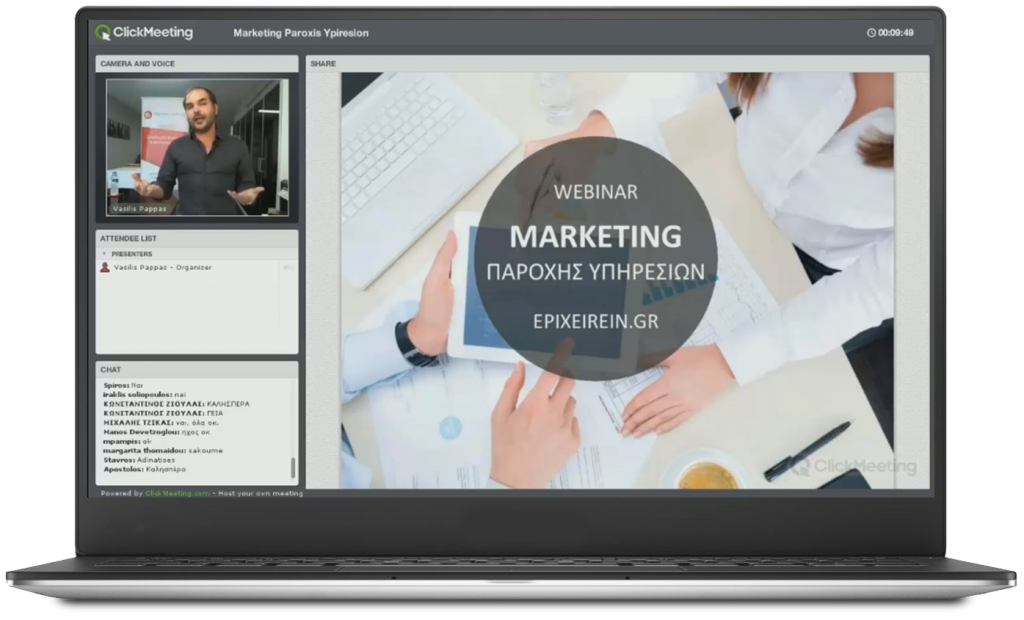Click the mpampis chat message

(127, 441)
